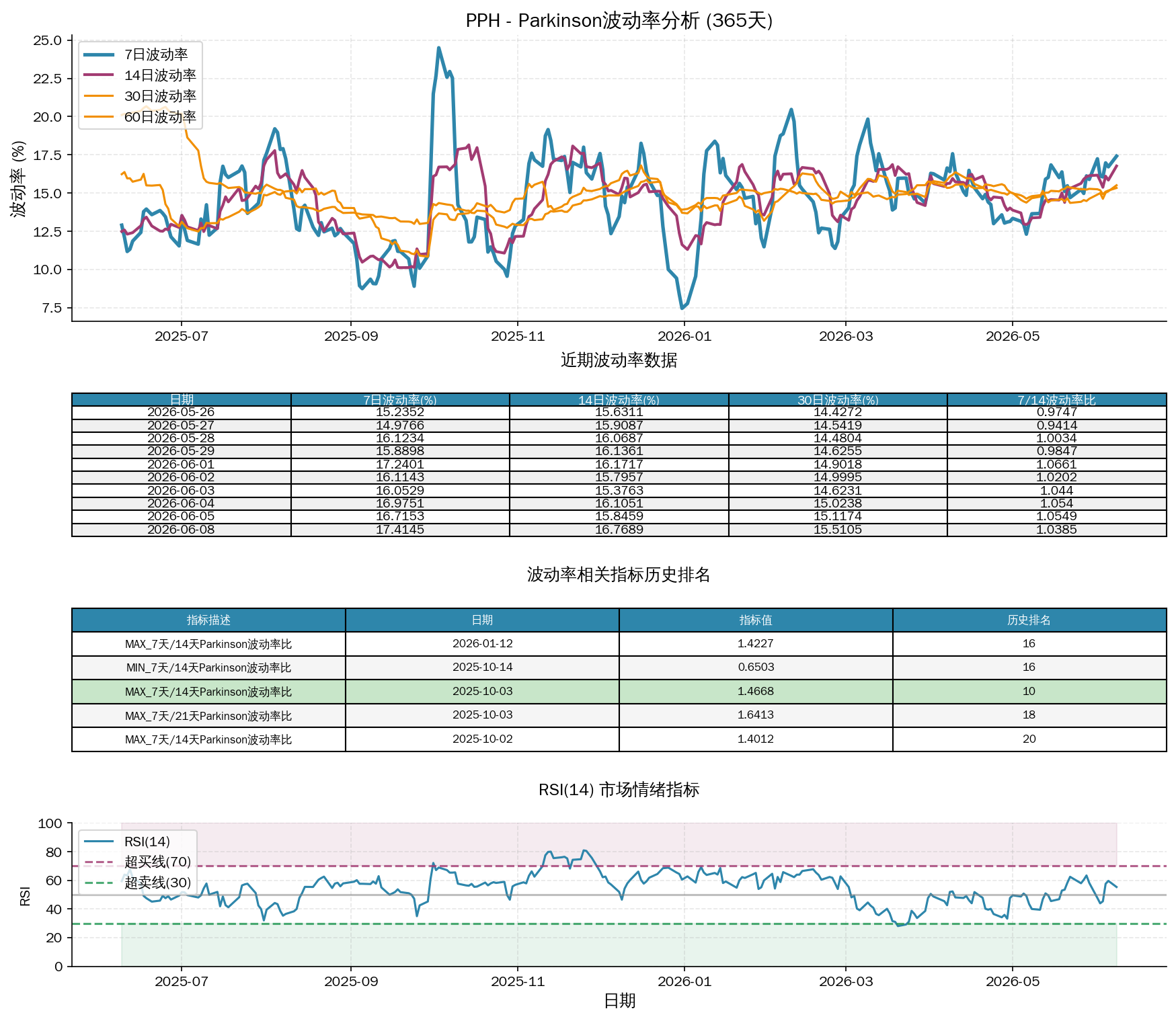
Task: Click the 指标描述 column header
Action: pos(208,620)
